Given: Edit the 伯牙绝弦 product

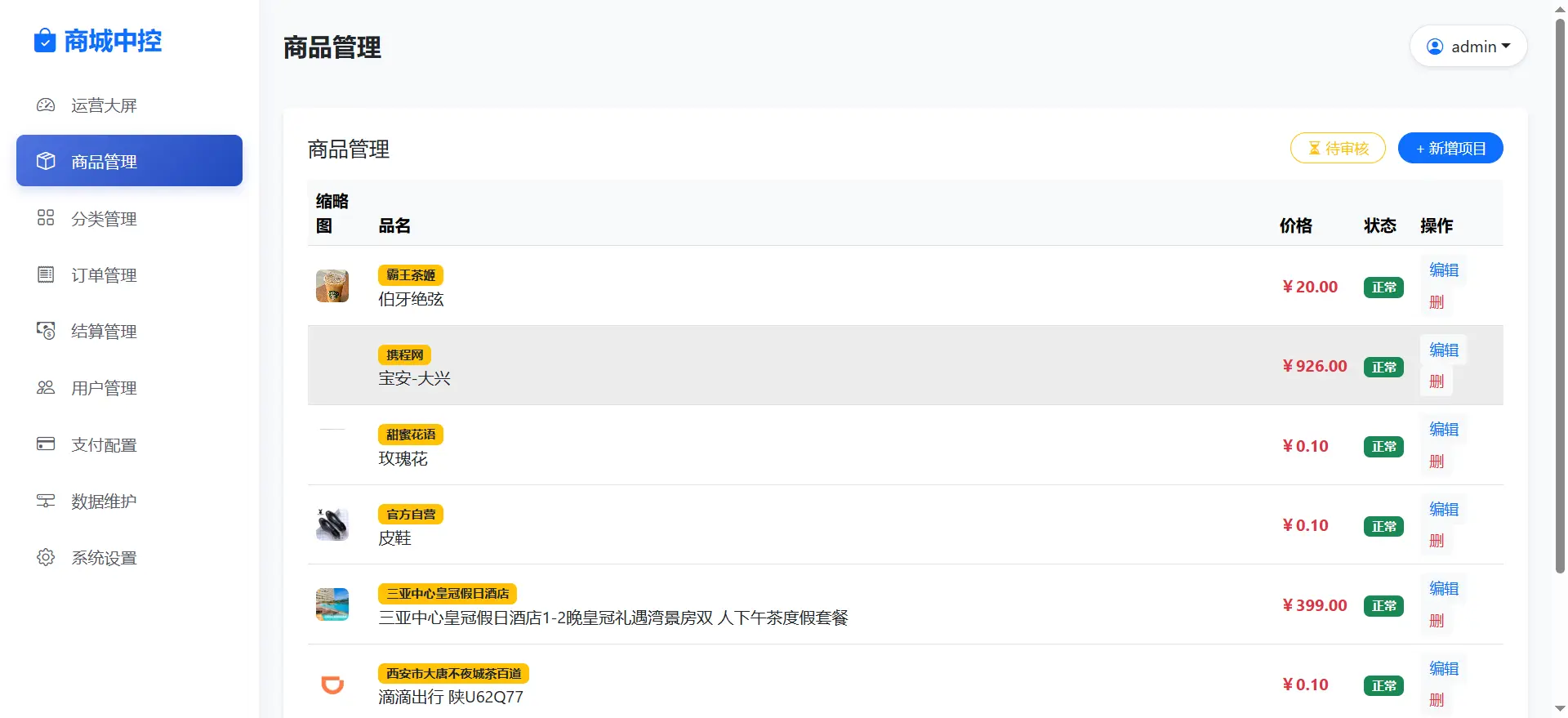Looking at the screenshot, I should click(x=1443, y=270).
